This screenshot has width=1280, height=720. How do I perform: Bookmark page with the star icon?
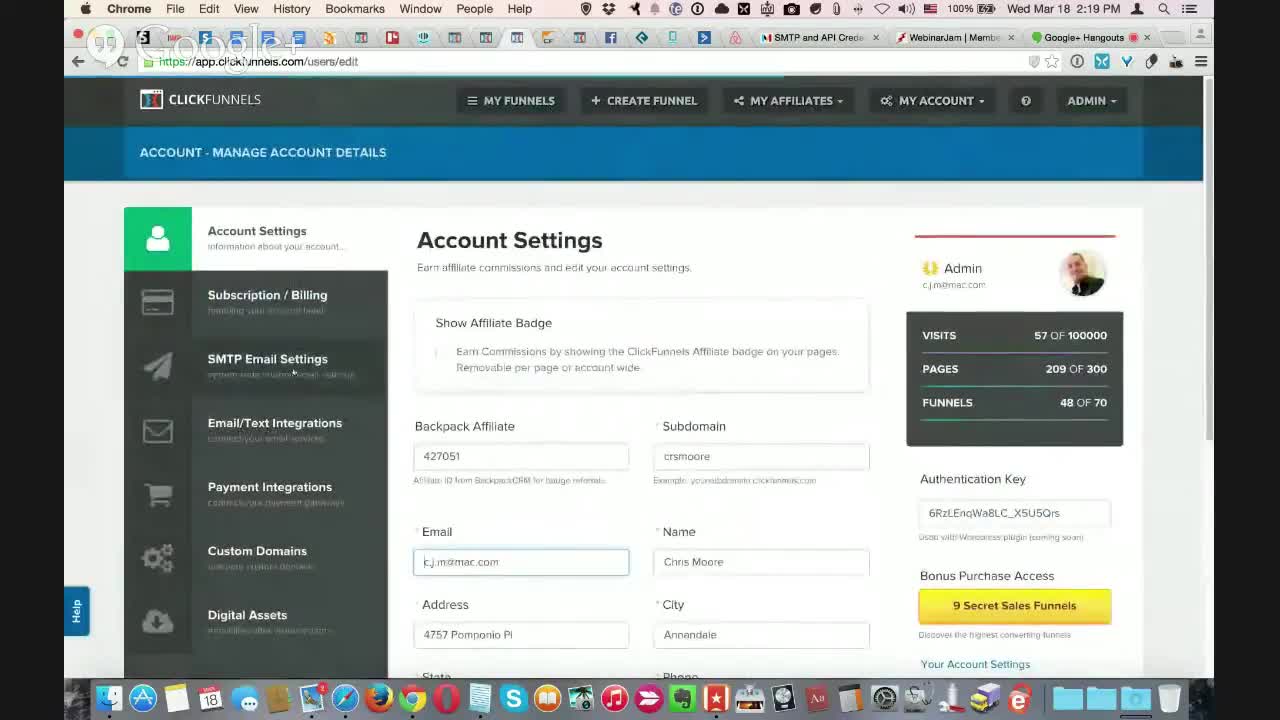[1052, 61]
